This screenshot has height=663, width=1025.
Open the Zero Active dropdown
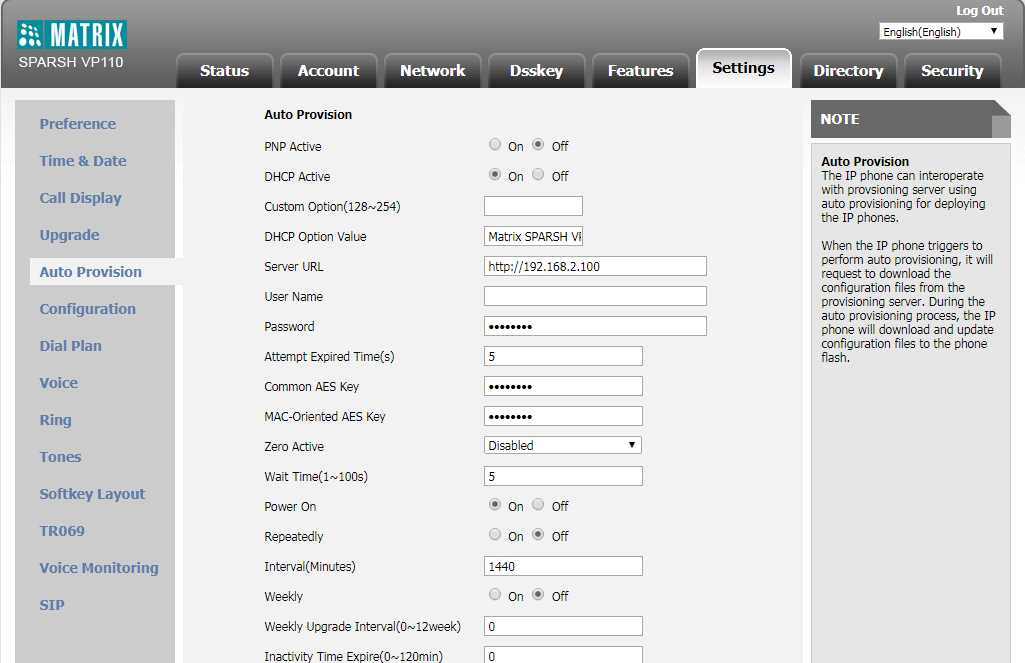tap(563, 445)
